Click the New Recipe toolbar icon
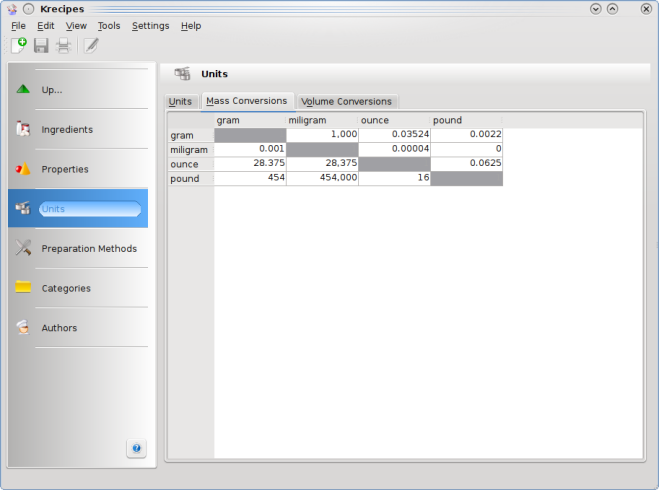Screen dimensions: 659x490 pos(18,45)
